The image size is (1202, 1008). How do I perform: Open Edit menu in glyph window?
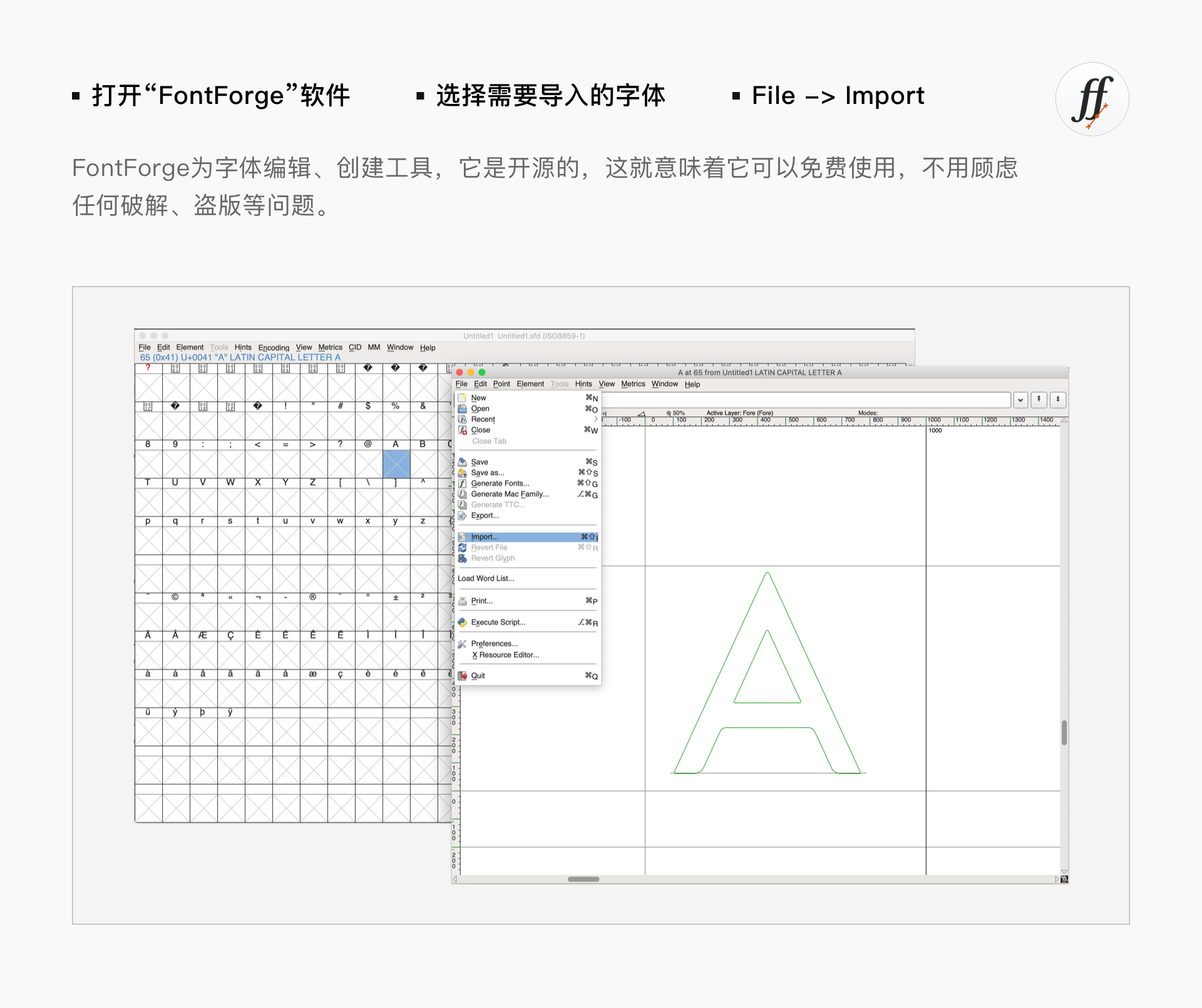tap(480, 384)
